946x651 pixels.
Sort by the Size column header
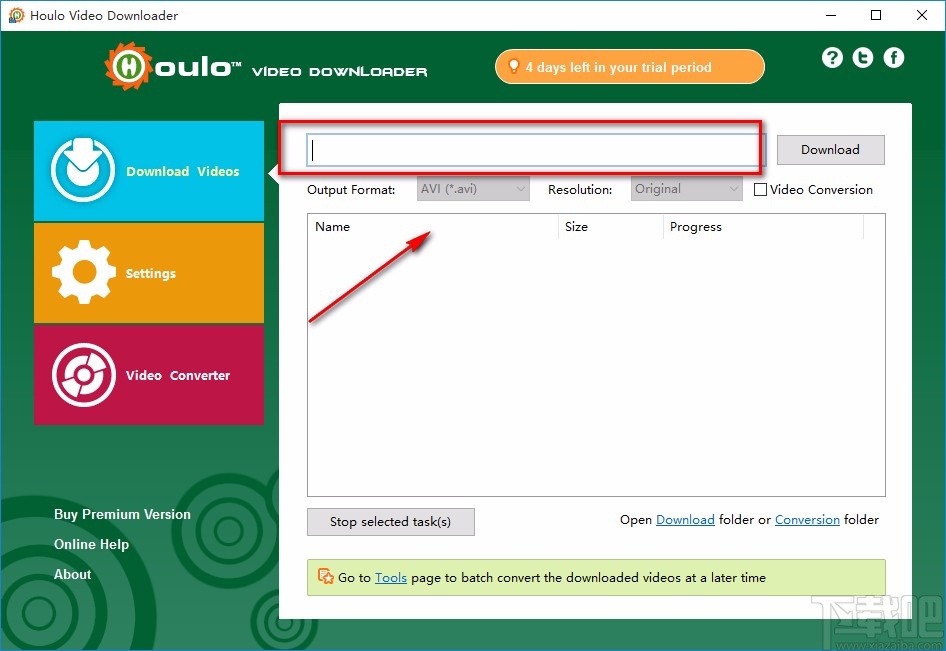pos(611,226)
